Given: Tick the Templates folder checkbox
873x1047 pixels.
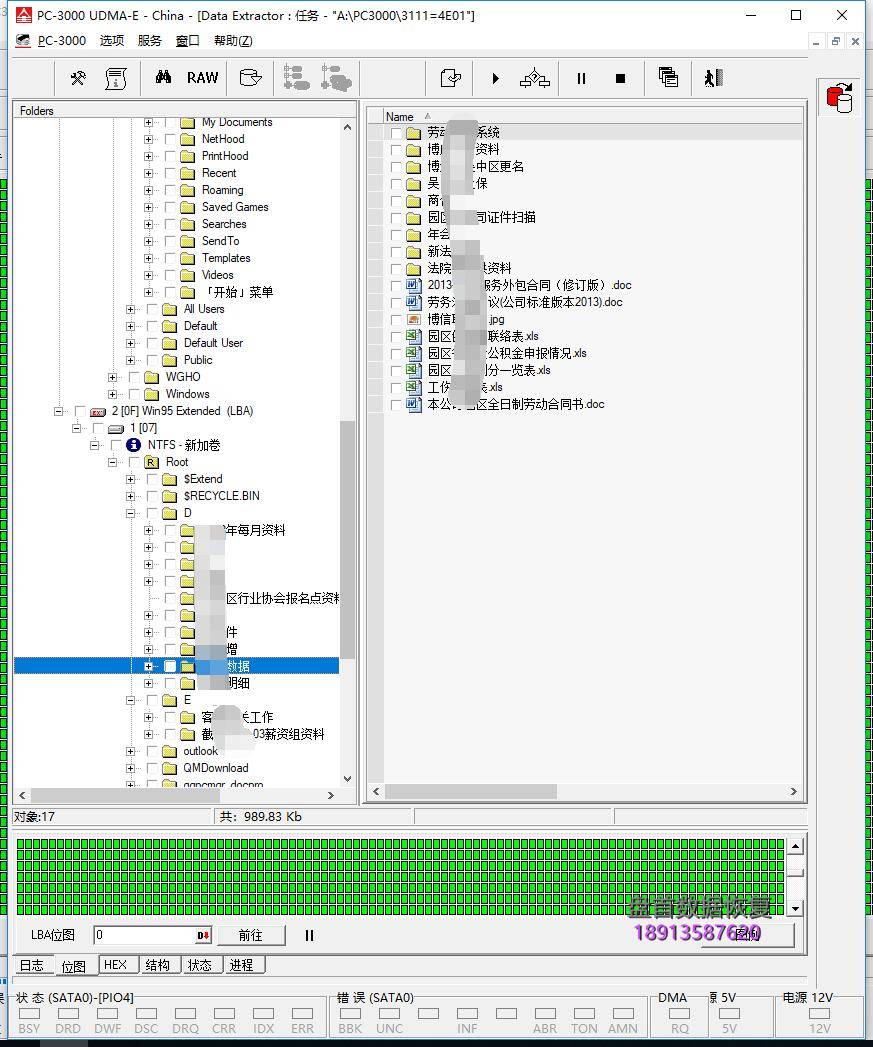Looking at the screenshot, I should (x=170, y=258).
